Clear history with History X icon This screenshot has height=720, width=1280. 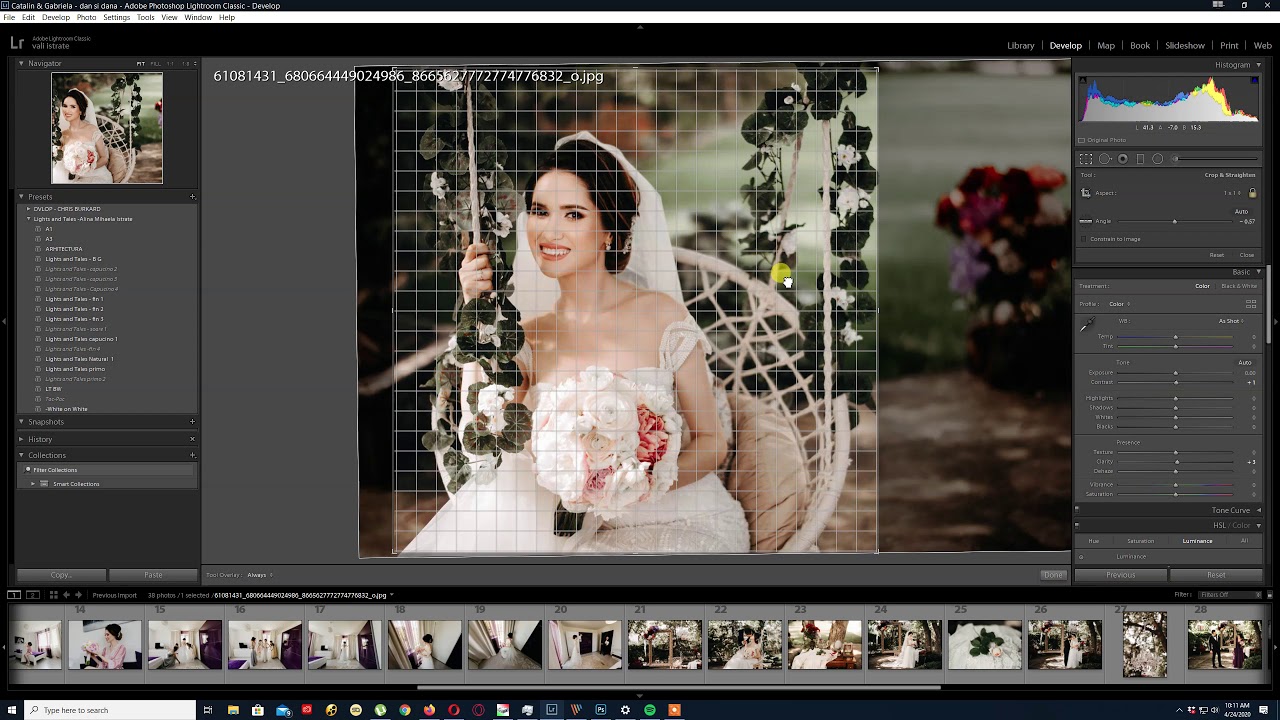coord(192,439)
